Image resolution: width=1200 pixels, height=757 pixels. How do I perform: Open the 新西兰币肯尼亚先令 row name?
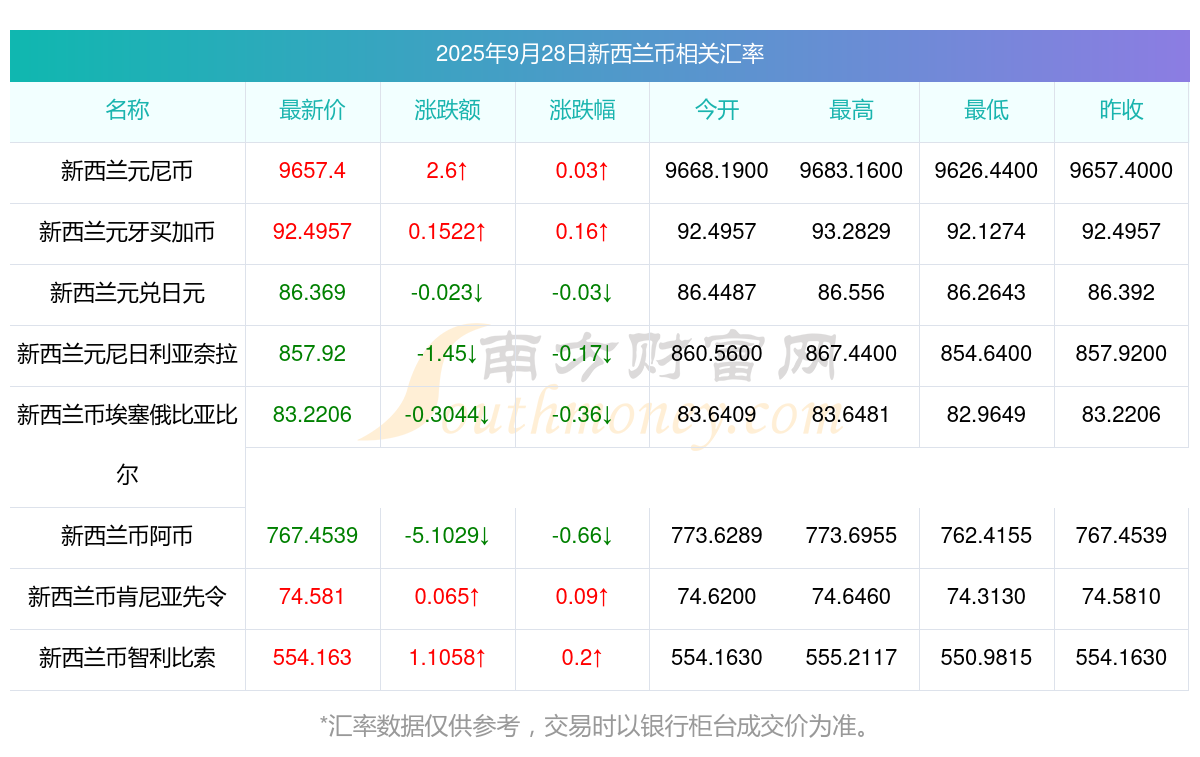pyautogui.click(x=127, y=598)
